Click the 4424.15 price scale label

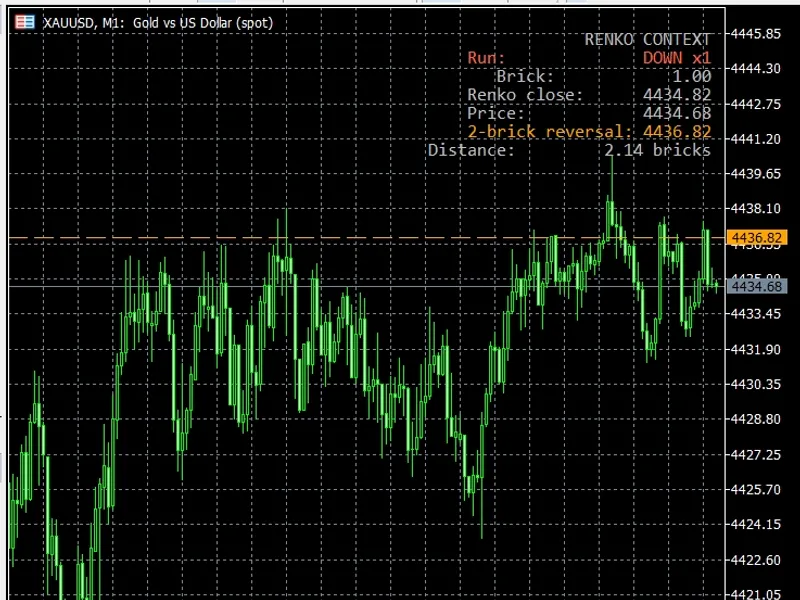(x=756, y=524)
